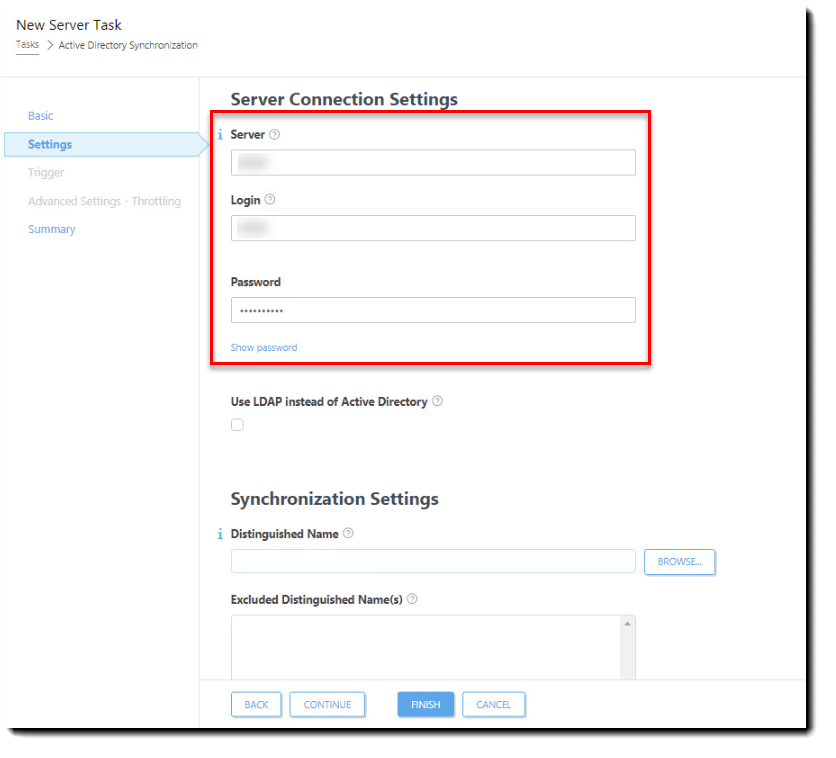Jump to the Summary step
This screenshot has width=836, height=758.
[51, 229]
